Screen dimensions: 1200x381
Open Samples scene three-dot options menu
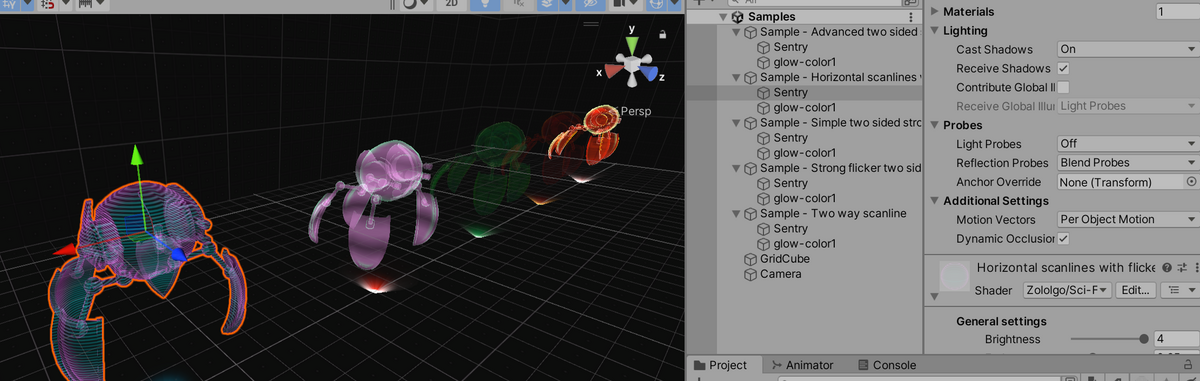tap(910, 17)
